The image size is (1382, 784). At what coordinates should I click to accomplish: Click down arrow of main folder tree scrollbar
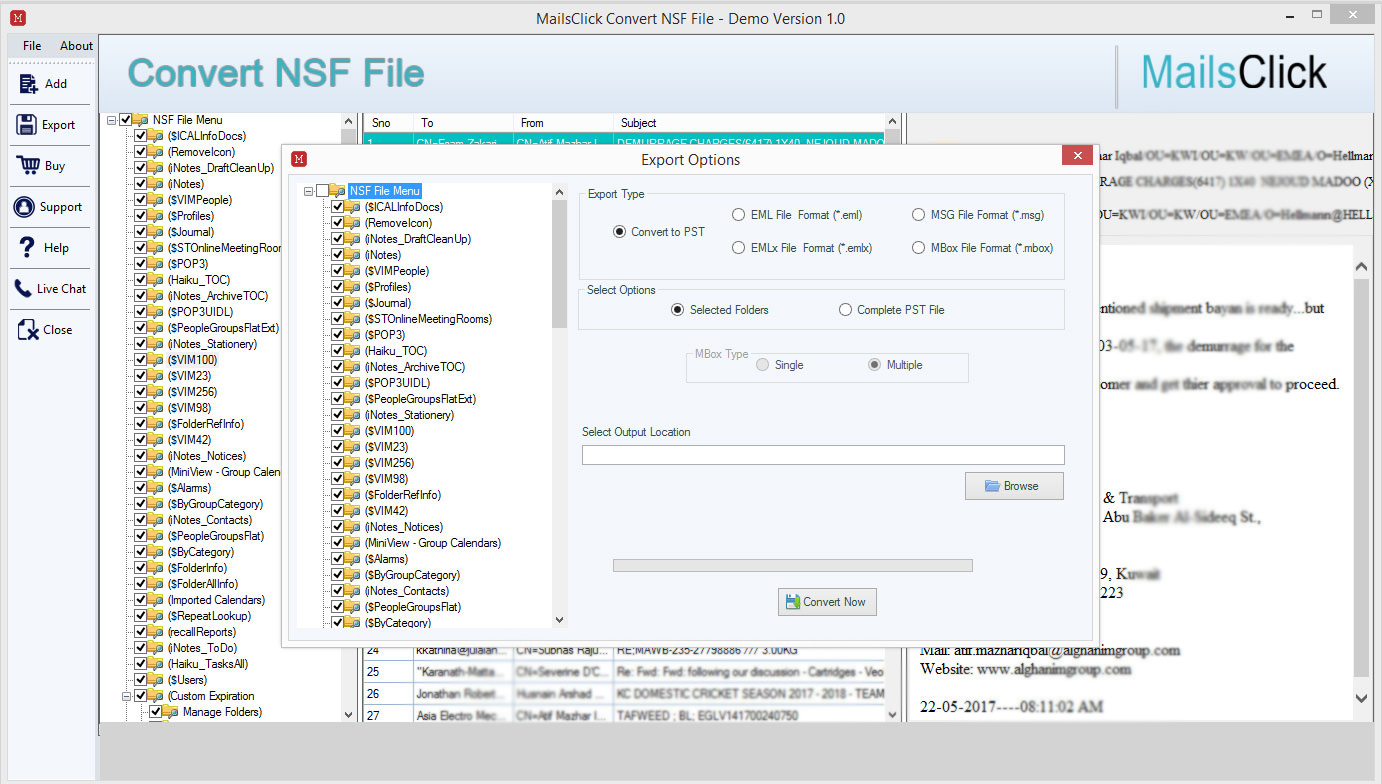[348, 715]
